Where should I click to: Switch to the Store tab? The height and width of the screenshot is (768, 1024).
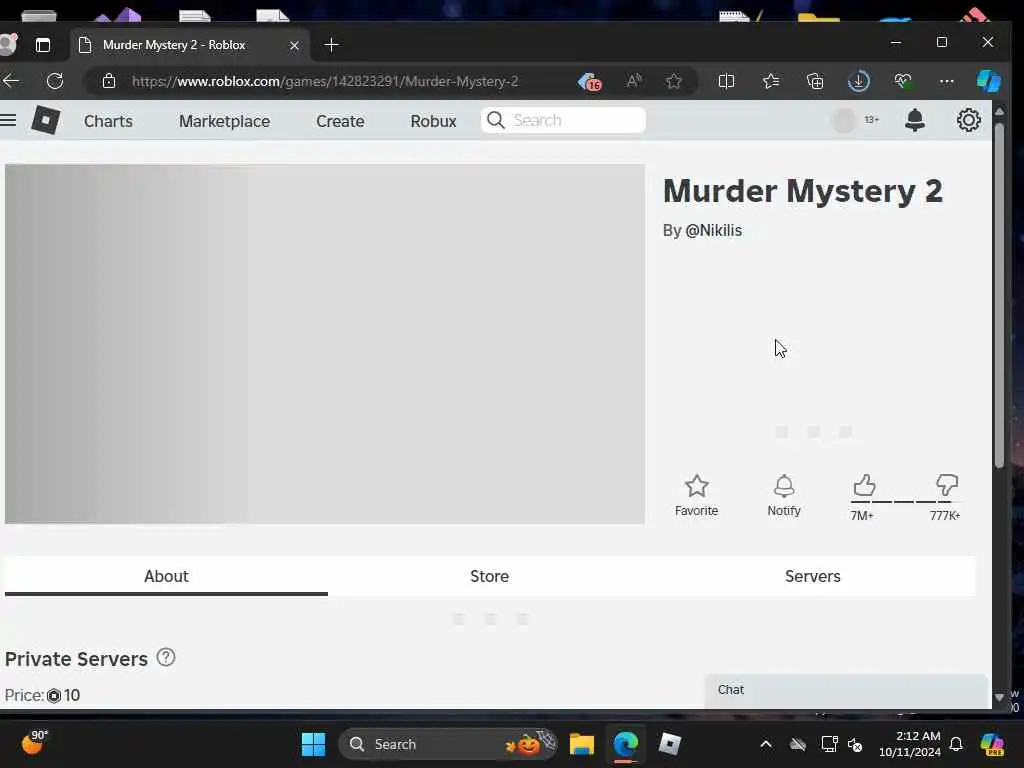coord(489,576)
